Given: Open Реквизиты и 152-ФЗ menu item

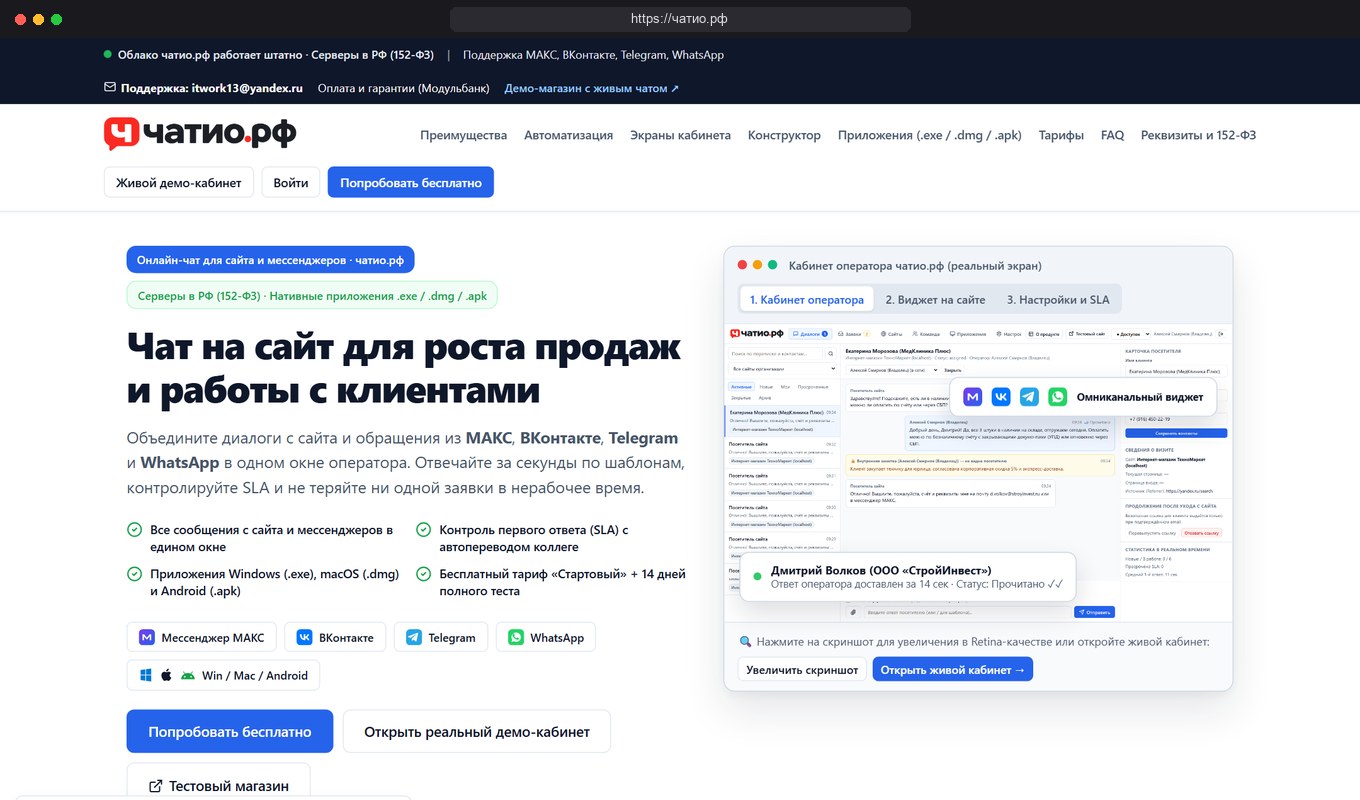Looking at the screenshot, I should click(1198, 135).
